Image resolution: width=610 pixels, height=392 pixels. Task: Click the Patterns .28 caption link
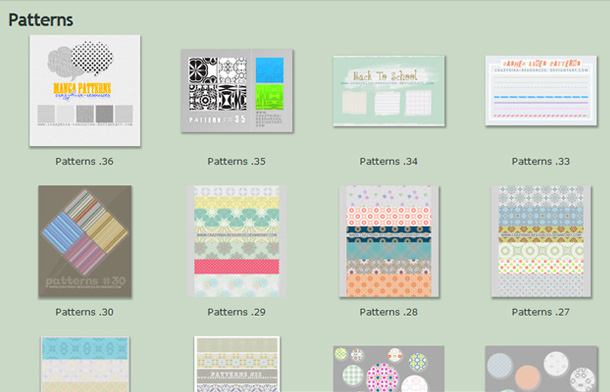pyautogui.click(x=389, y=312)
